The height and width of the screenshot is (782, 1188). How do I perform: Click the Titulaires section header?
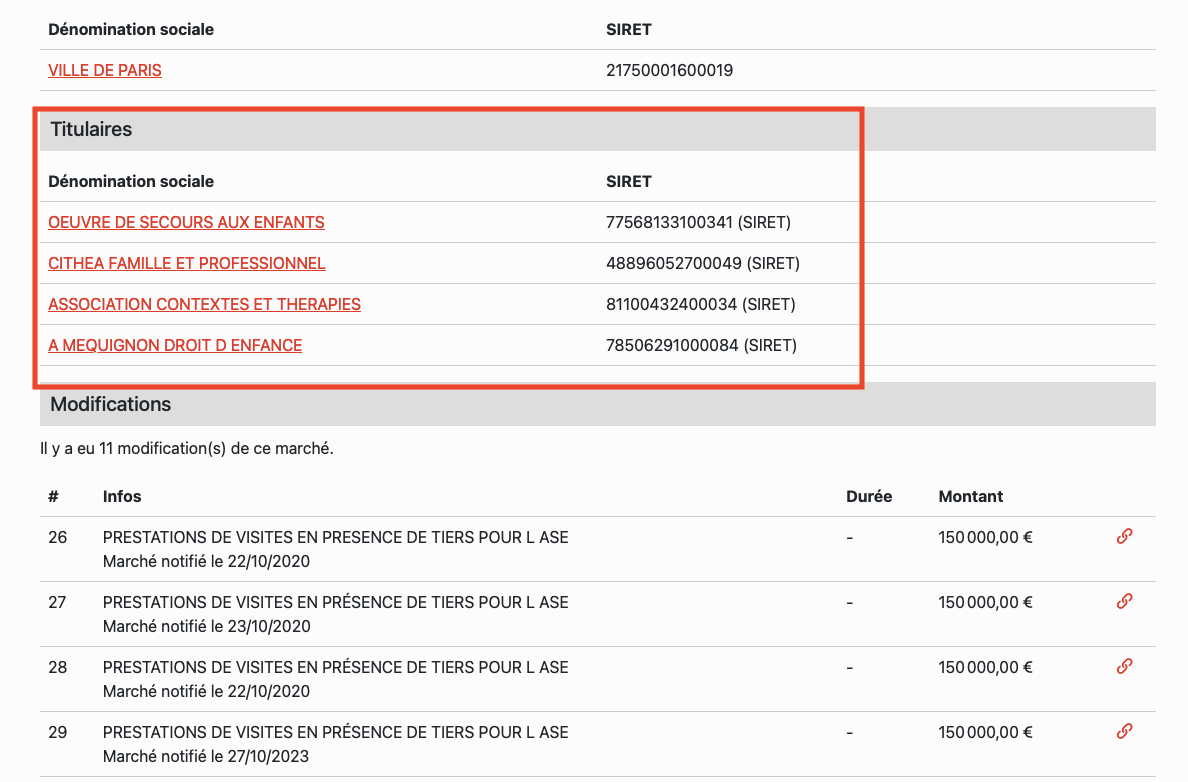click(x=598, y=130)
